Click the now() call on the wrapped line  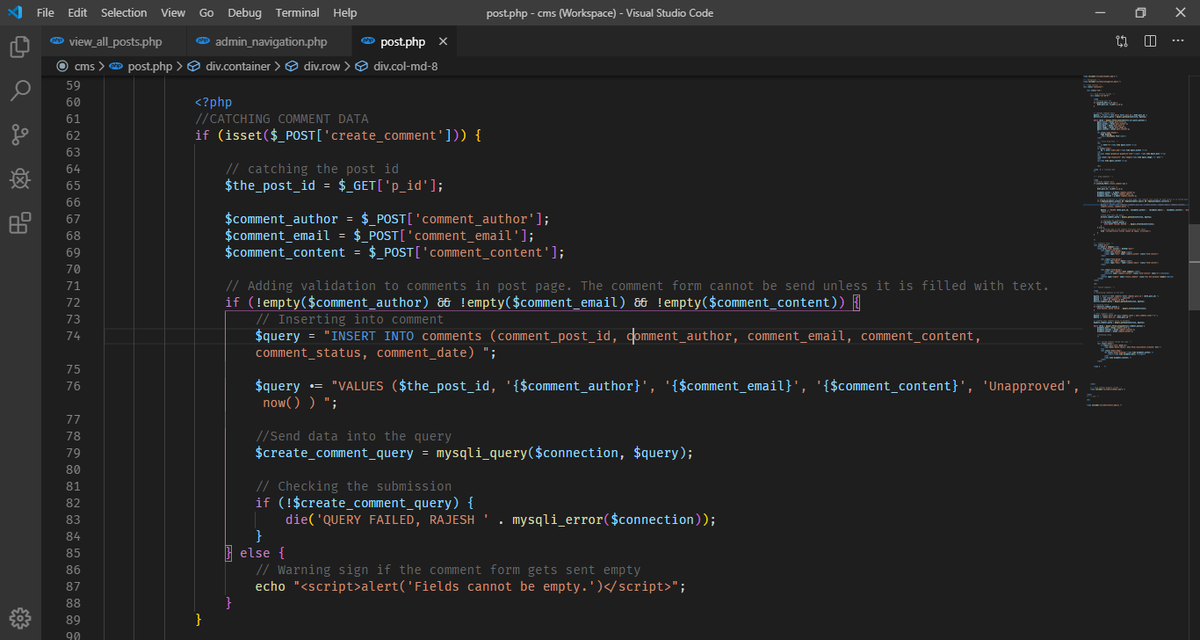(x=282, y=403)
